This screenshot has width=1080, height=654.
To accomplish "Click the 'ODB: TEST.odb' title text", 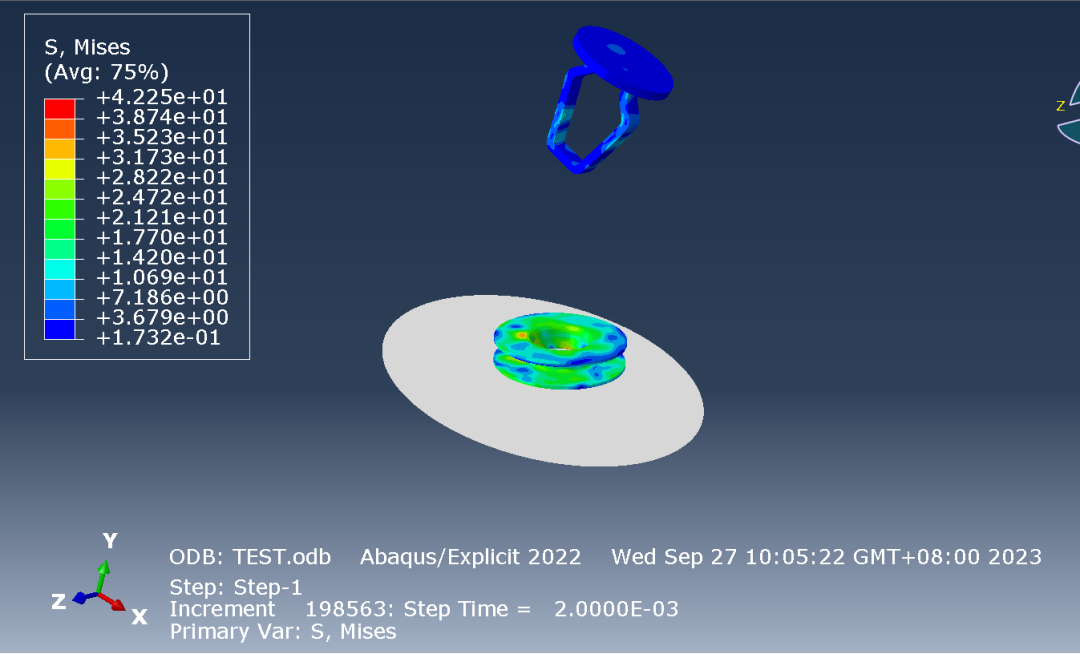I will click(x=250, y=556).
